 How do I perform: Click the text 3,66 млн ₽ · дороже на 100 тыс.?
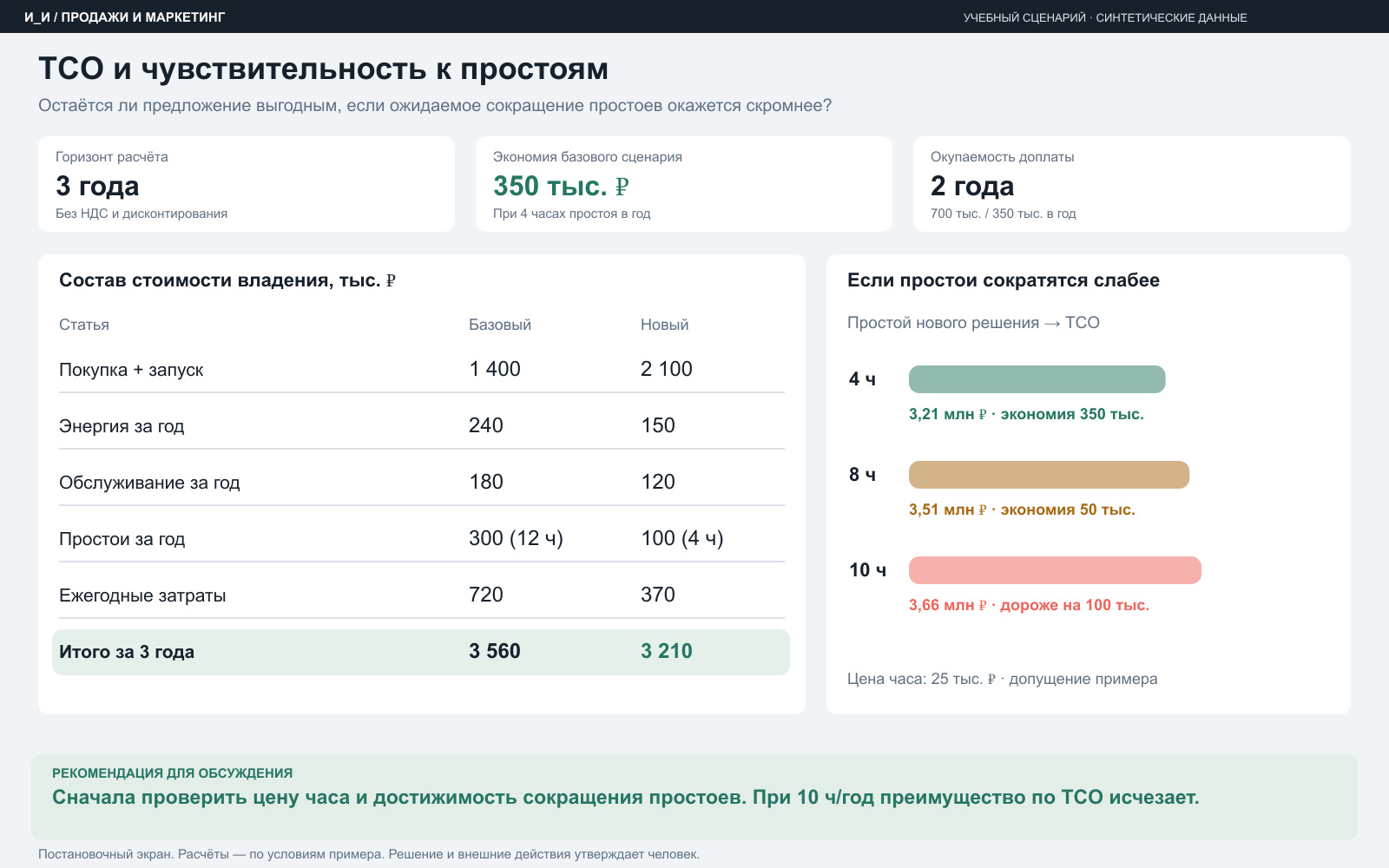(1029, 605)
